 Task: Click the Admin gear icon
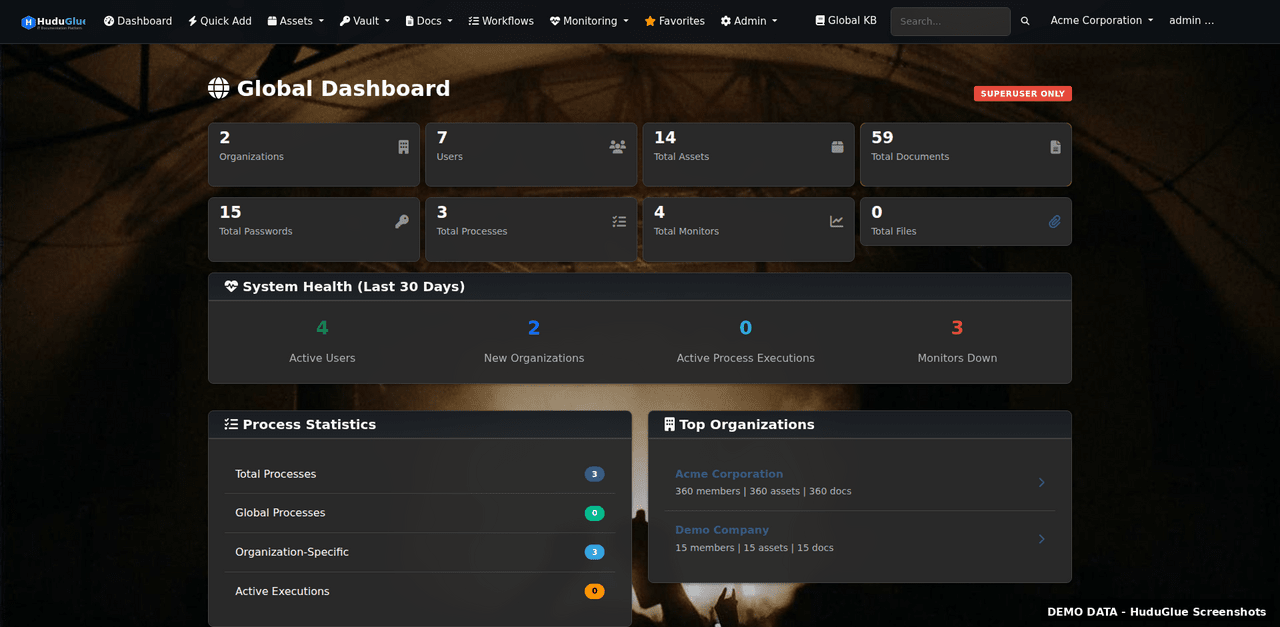click(x=726, y=21)
